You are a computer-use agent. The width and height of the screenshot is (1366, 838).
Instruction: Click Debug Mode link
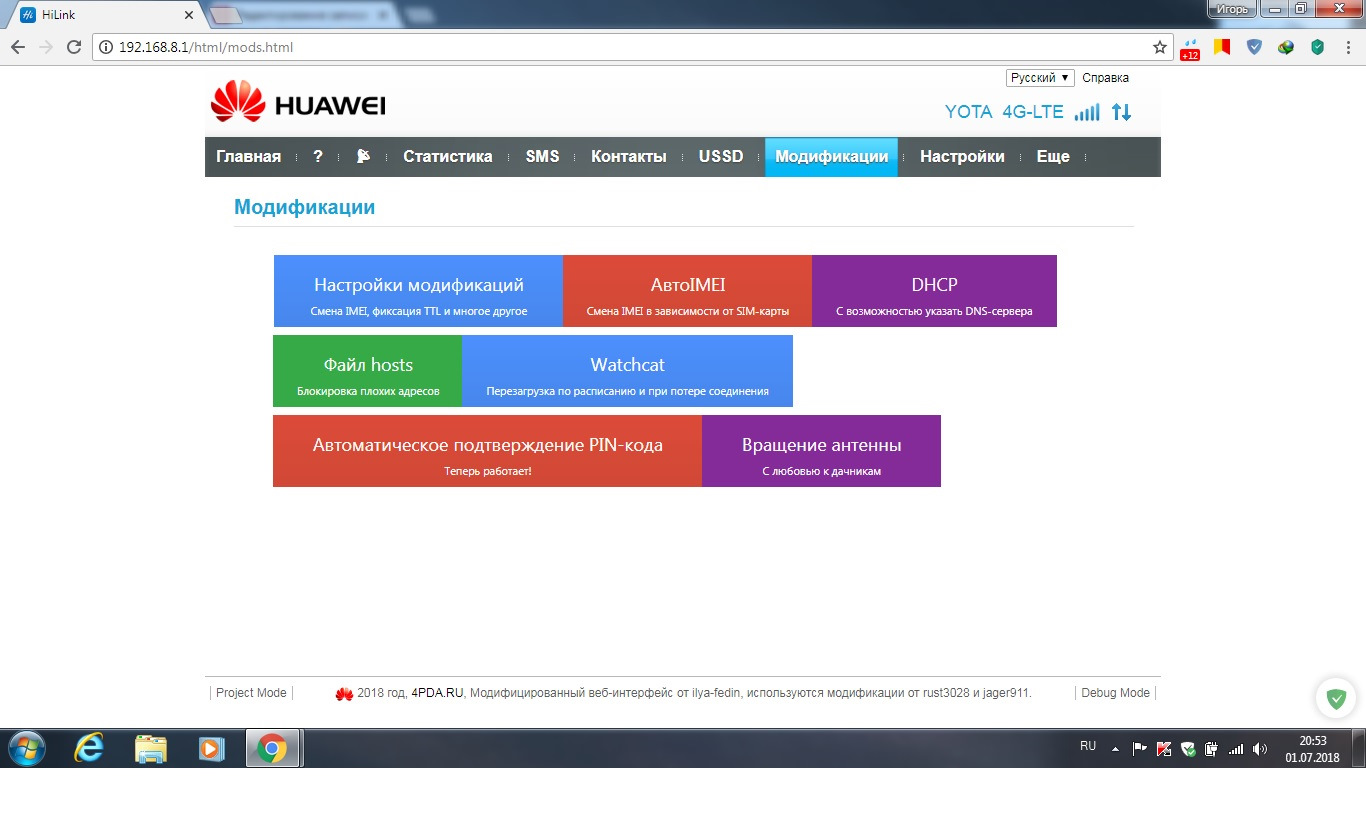[1115, 693]
